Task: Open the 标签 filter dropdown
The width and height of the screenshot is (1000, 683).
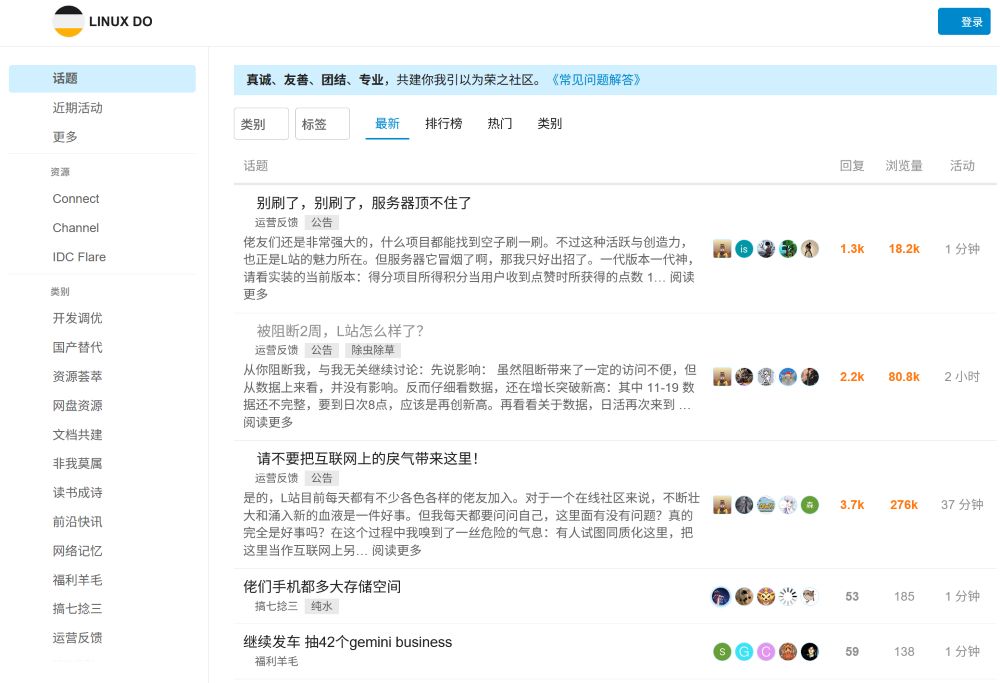Action: click(x=322, y=124)
